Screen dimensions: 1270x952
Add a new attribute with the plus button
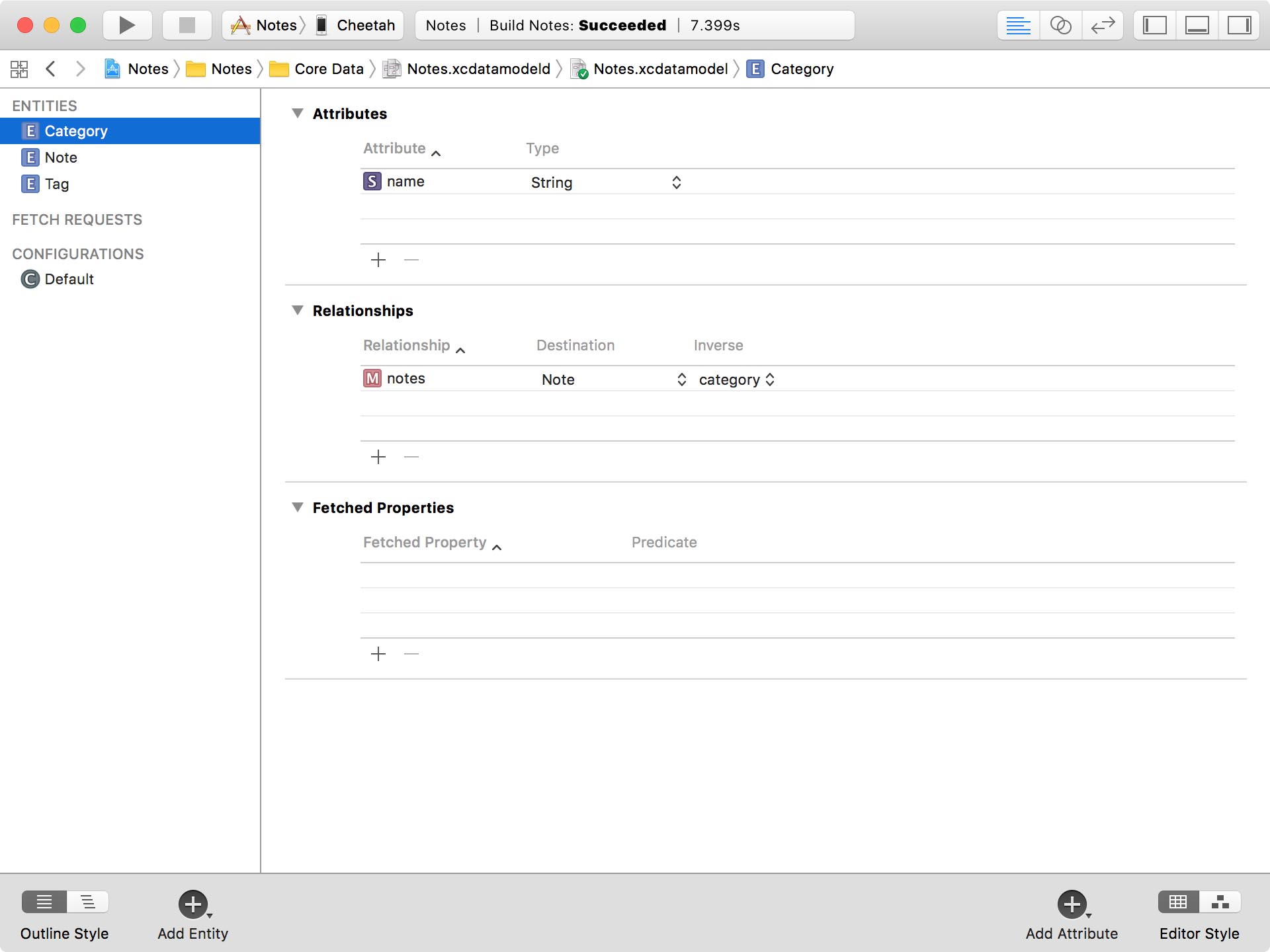[378, 259]
